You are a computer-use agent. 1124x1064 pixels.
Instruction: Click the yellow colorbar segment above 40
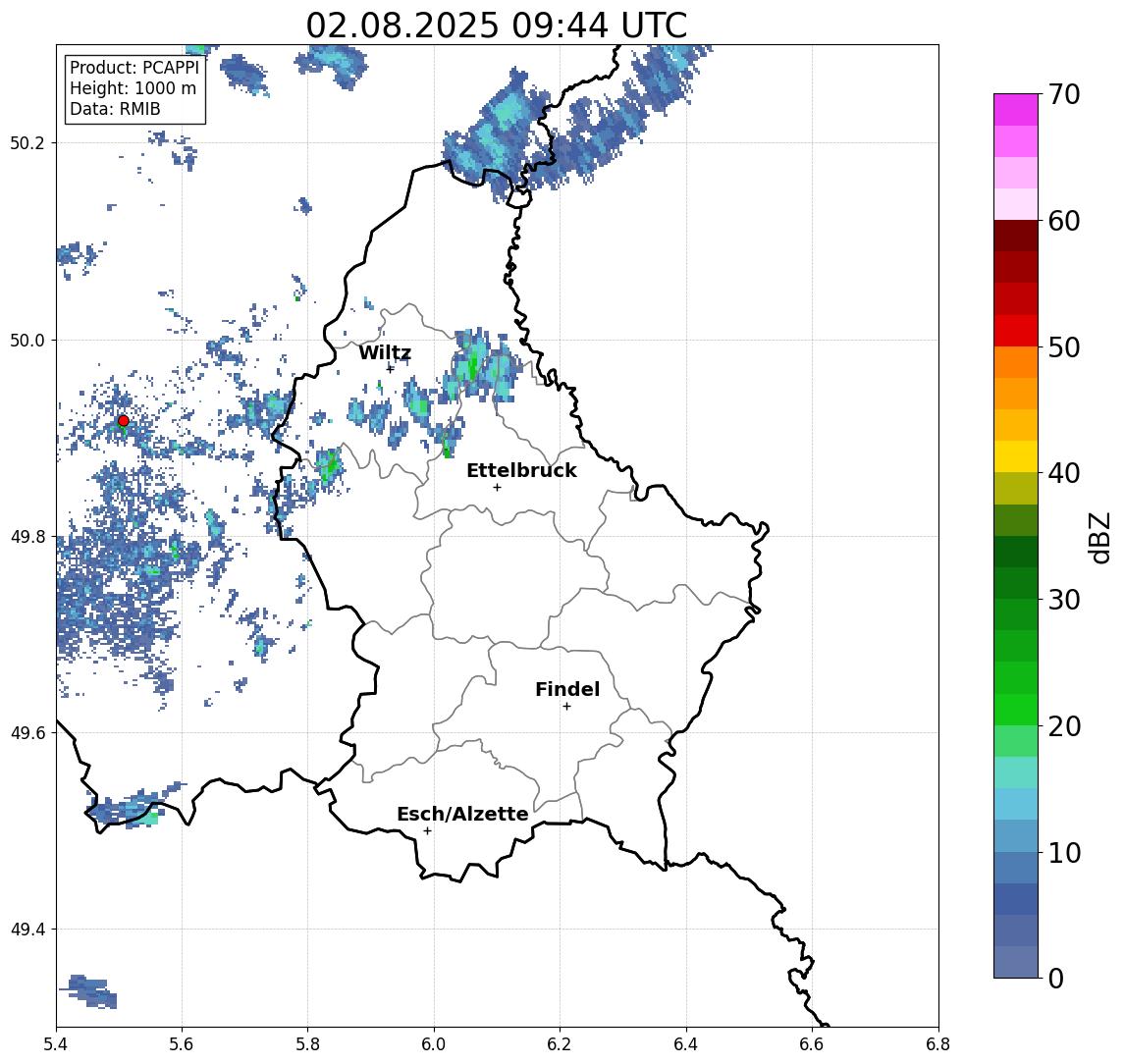pos(1016,456)
